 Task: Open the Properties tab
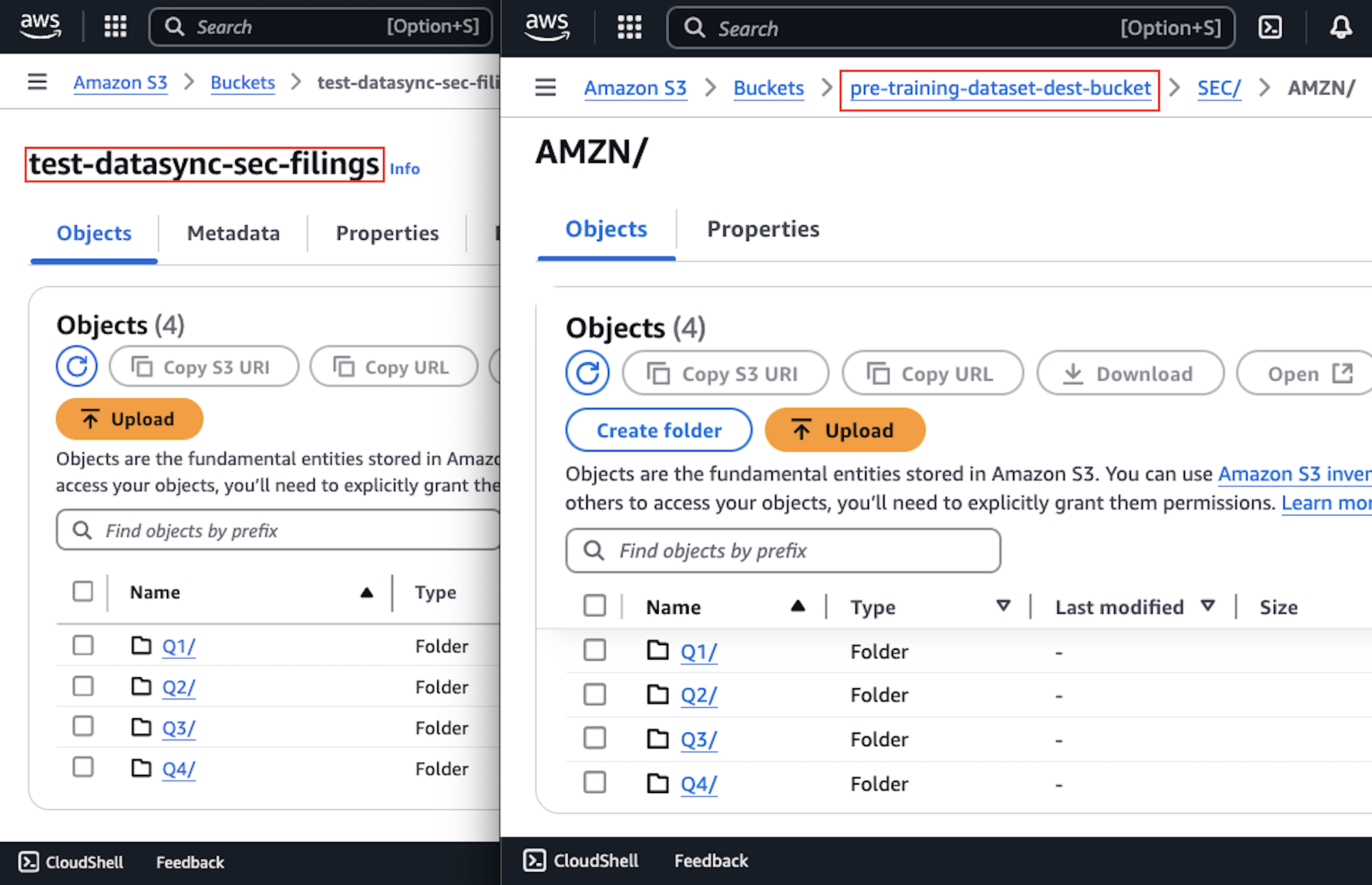[x=763, y=229]
